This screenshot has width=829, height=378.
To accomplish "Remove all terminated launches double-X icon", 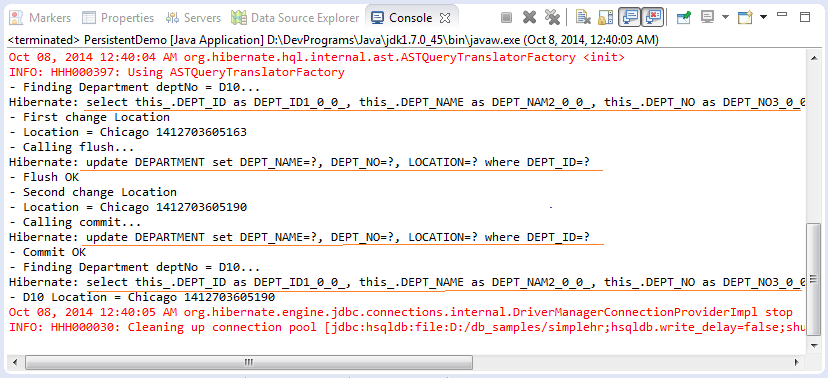I will 552,18.
